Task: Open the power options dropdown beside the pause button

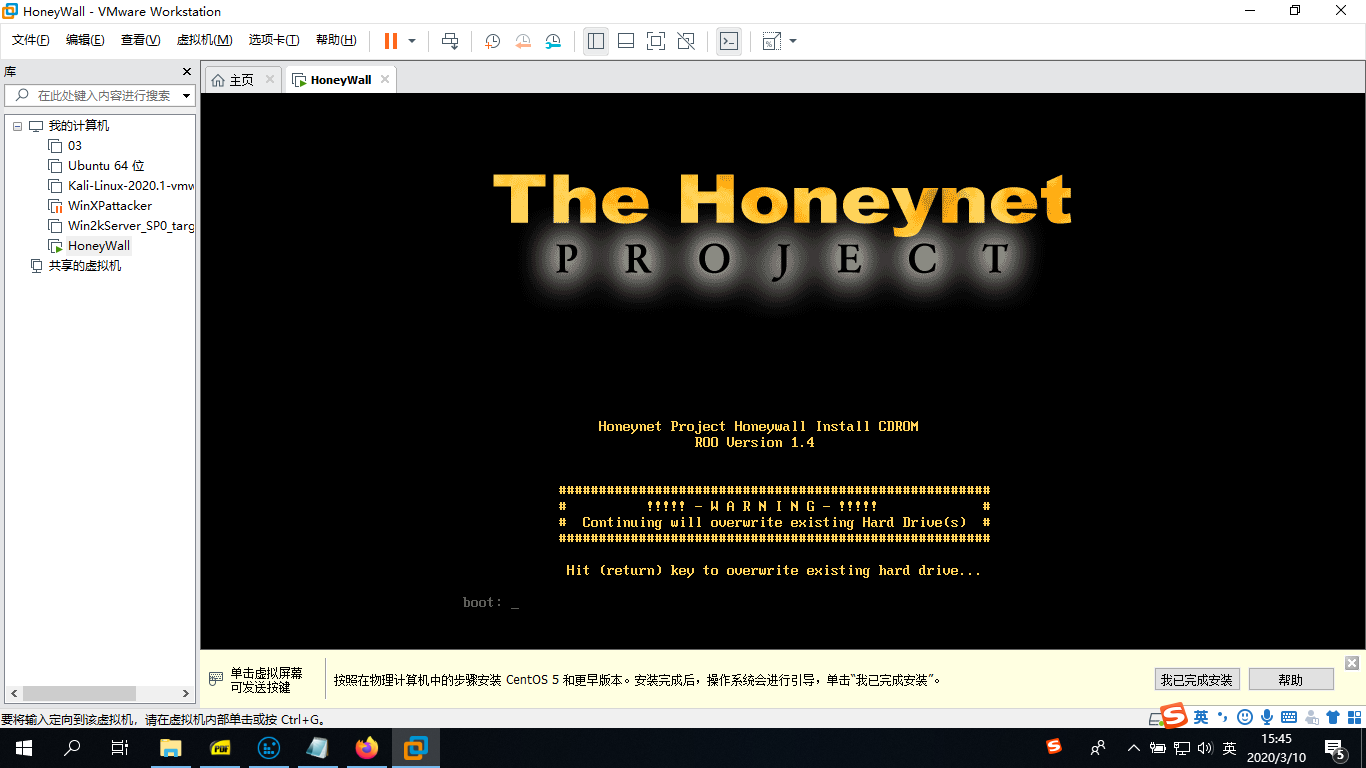Action: pyautogui.click(x=412, y=41)
